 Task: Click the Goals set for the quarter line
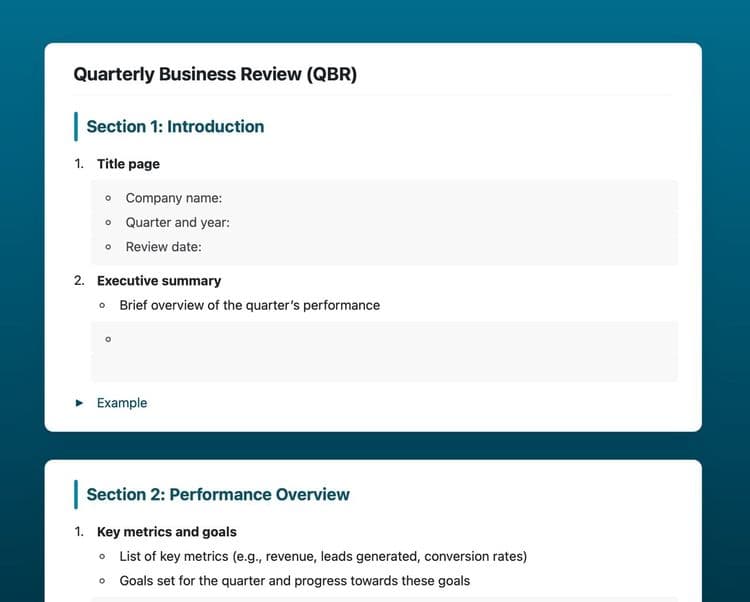click(x=294, y=581)
